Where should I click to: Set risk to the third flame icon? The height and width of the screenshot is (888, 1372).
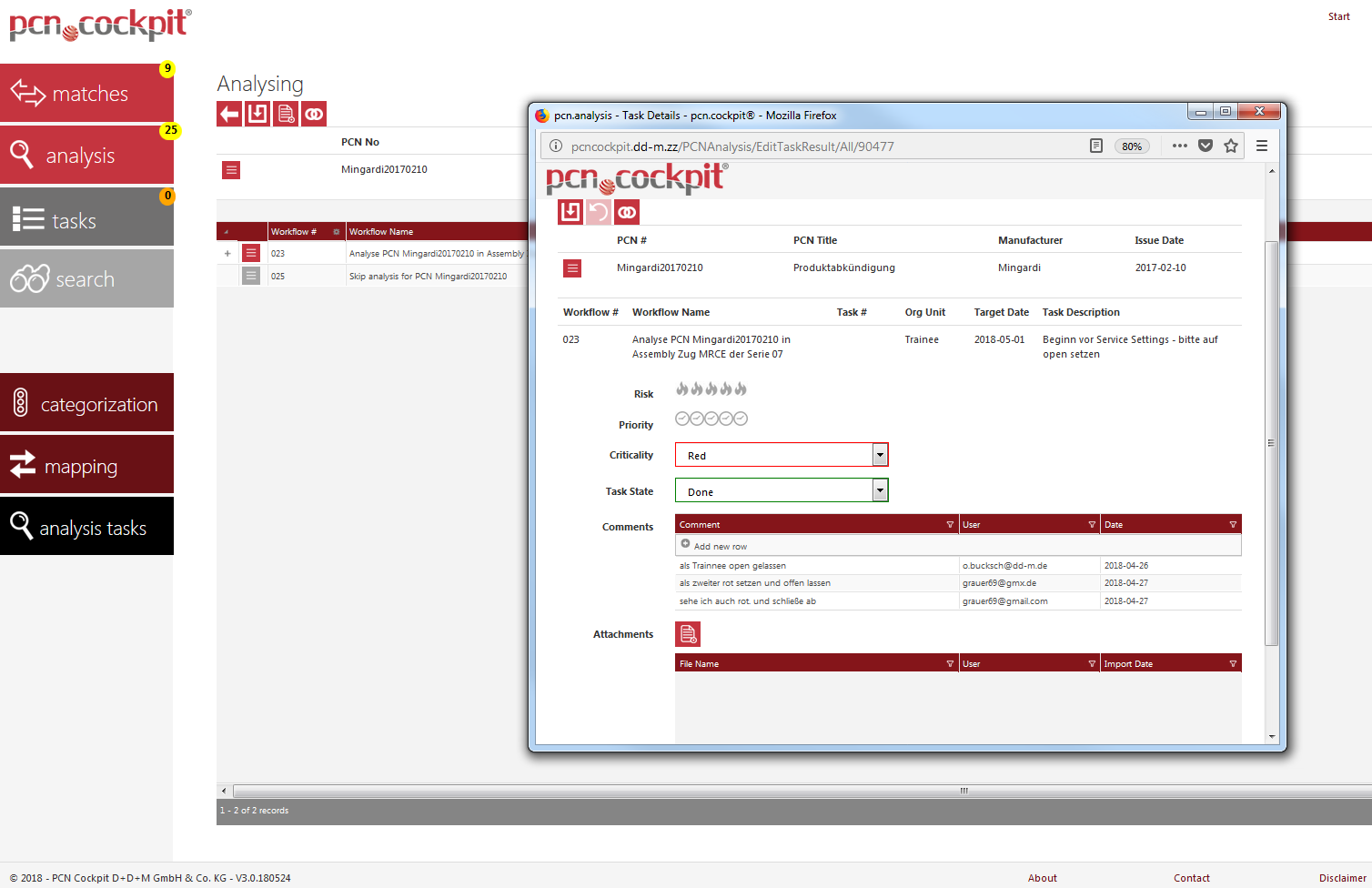(711, 389)
